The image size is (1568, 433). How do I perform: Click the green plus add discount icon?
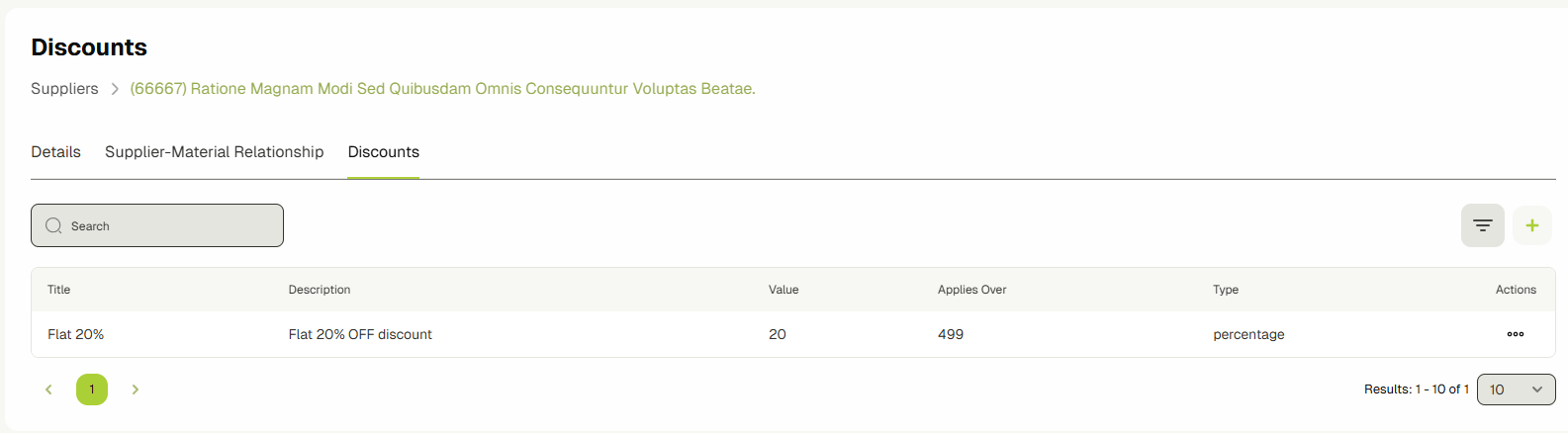coord(1531,225)
